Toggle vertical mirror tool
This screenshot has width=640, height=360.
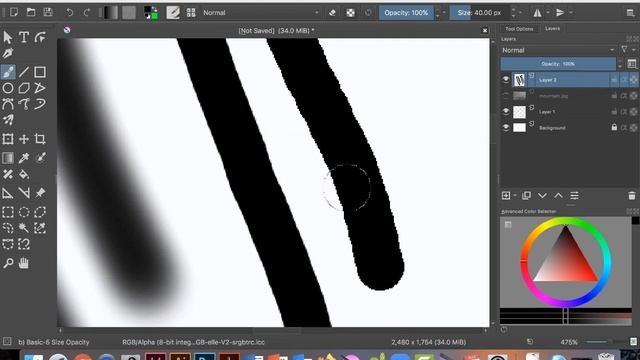coord(560,13)
